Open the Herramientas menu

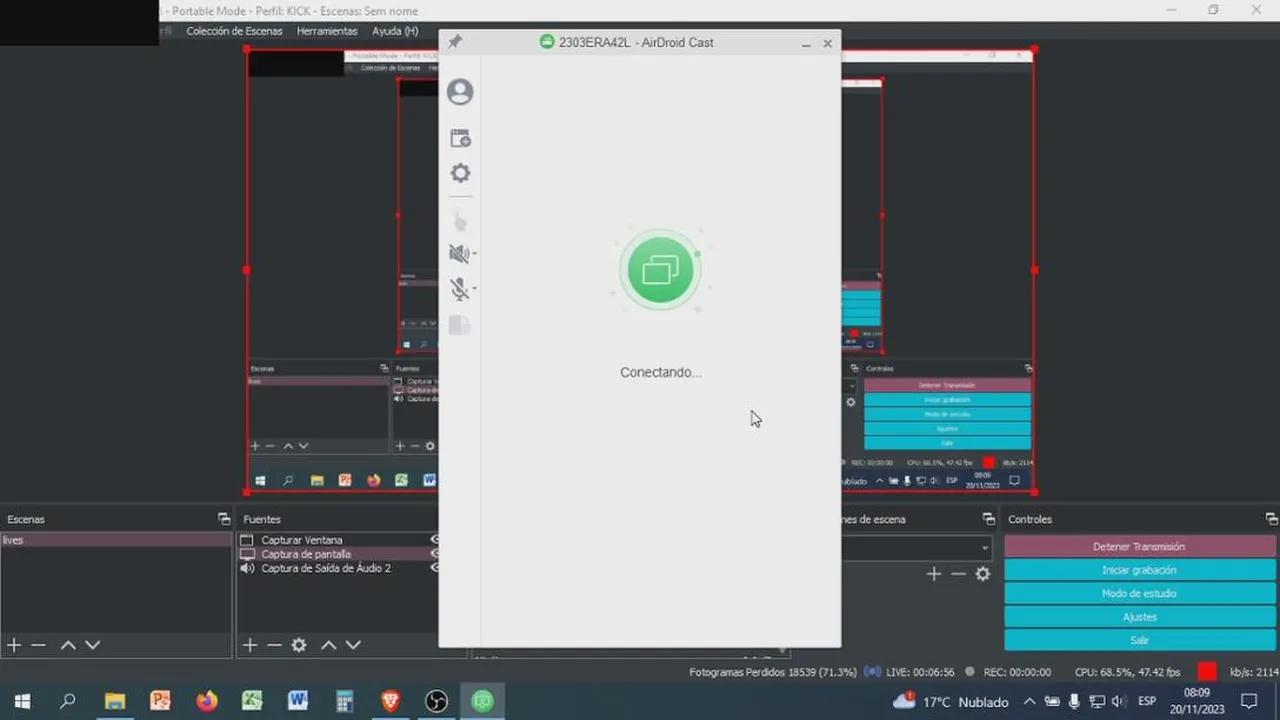click(x=326, y=31)
